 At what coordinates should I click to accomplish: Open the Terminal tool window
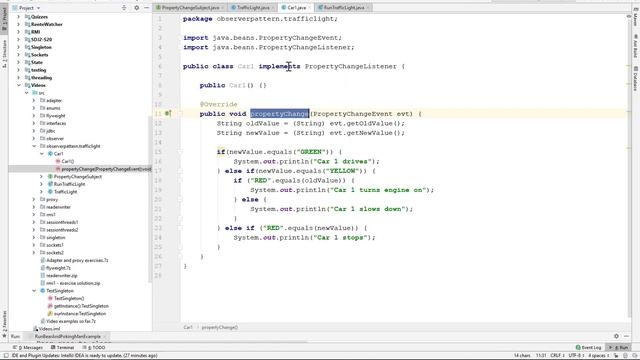[x=62, y=348]
